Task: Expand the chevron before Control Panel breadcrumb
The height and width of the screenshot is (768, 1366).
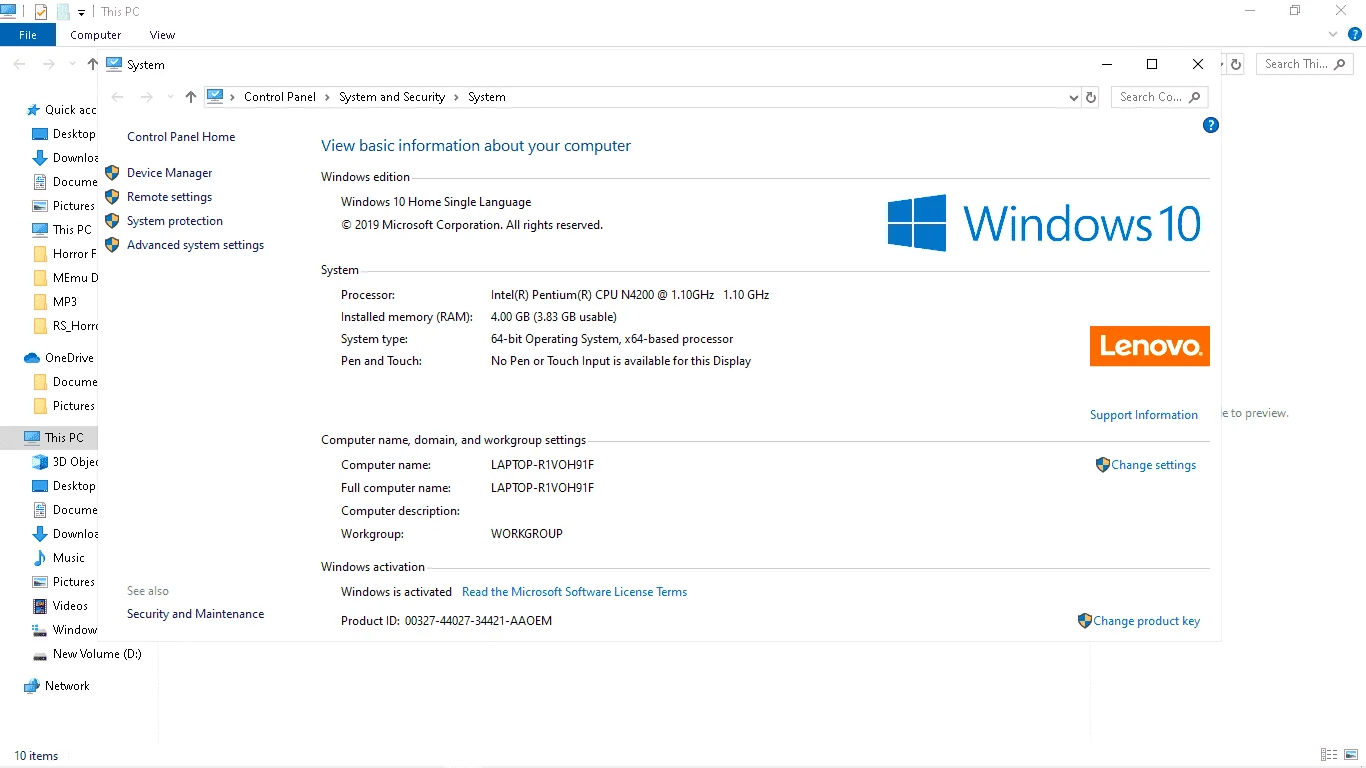Action: (233, 97)
